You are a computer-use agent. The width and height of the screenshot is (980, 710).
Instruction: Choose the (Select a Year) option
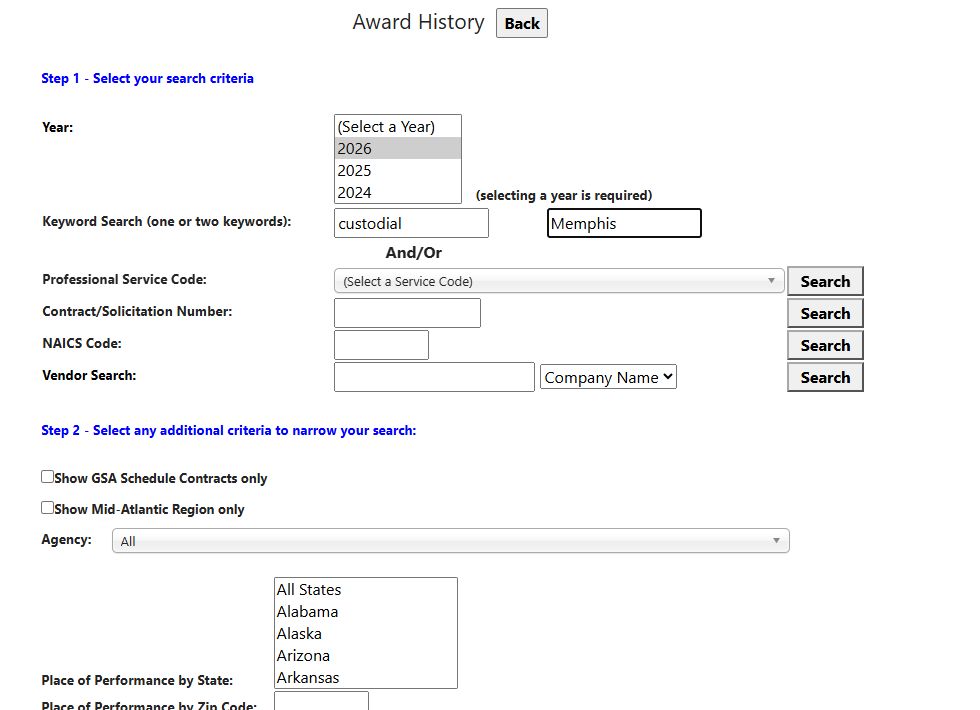point(398,126)
